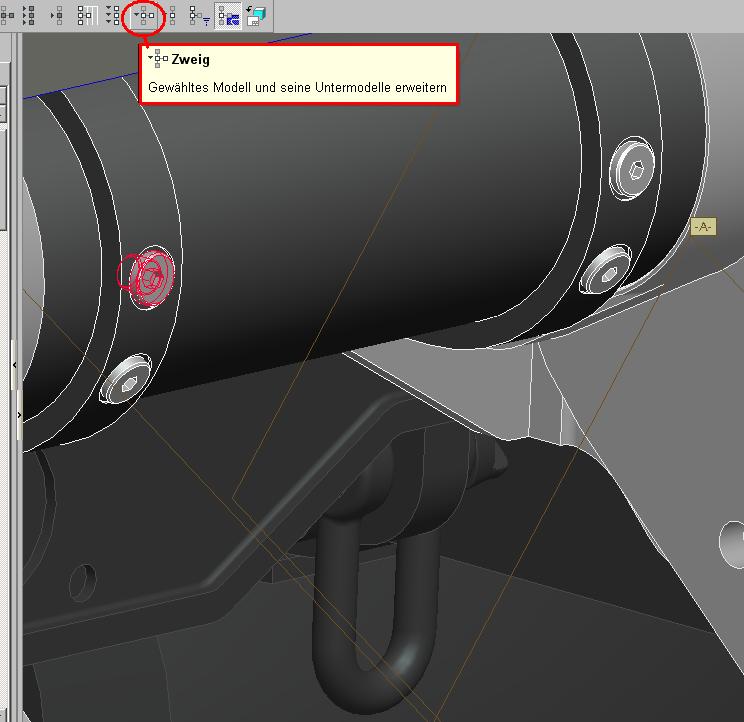The height and width of the screenshot is (722, 744).
Task: Select the small hole in the bracket plate
Action: tap(83, 583)
